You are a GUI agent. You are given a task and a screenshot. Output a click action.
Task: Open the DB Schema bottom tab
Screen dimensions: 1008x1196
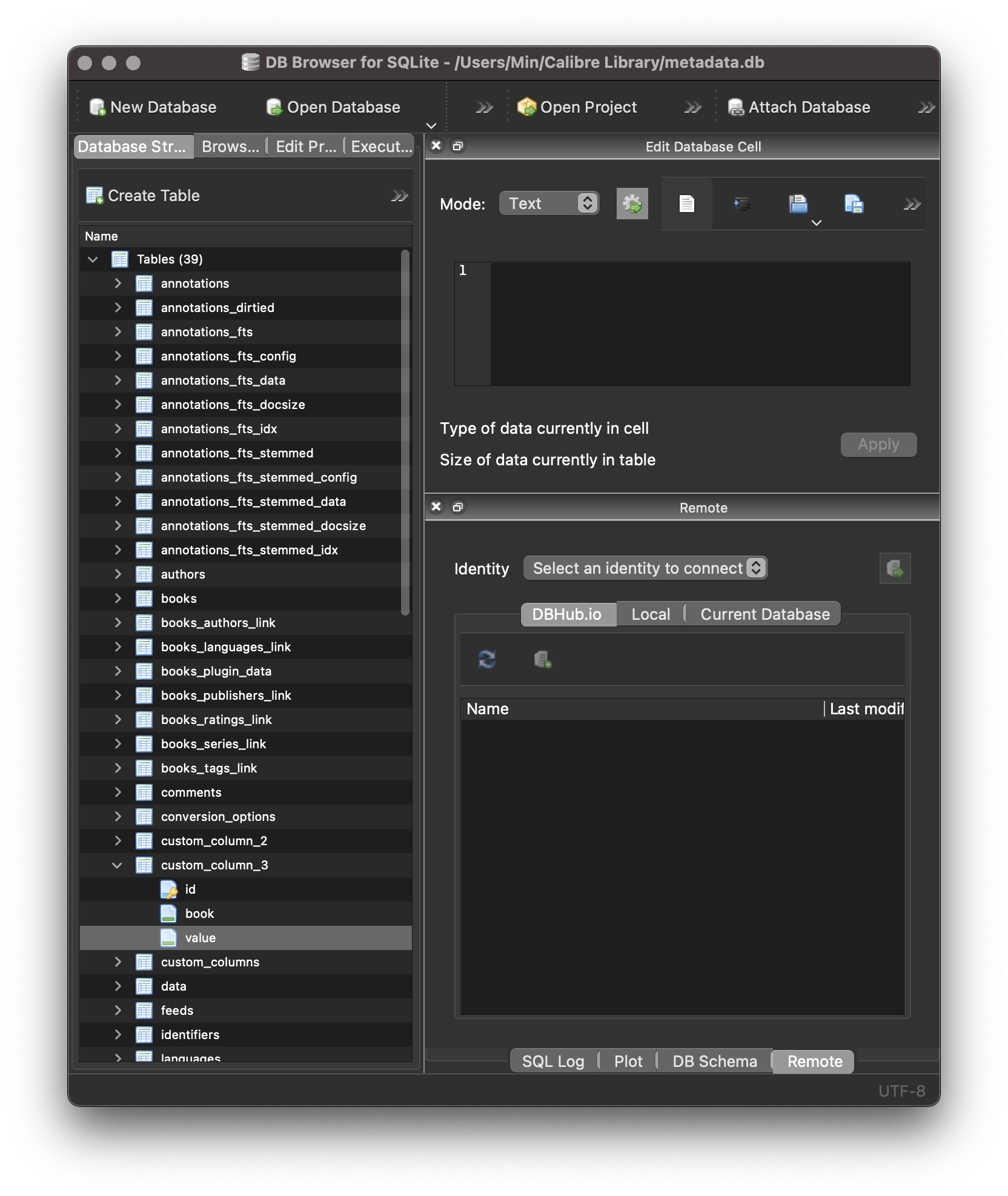(x=715, y=1061)
